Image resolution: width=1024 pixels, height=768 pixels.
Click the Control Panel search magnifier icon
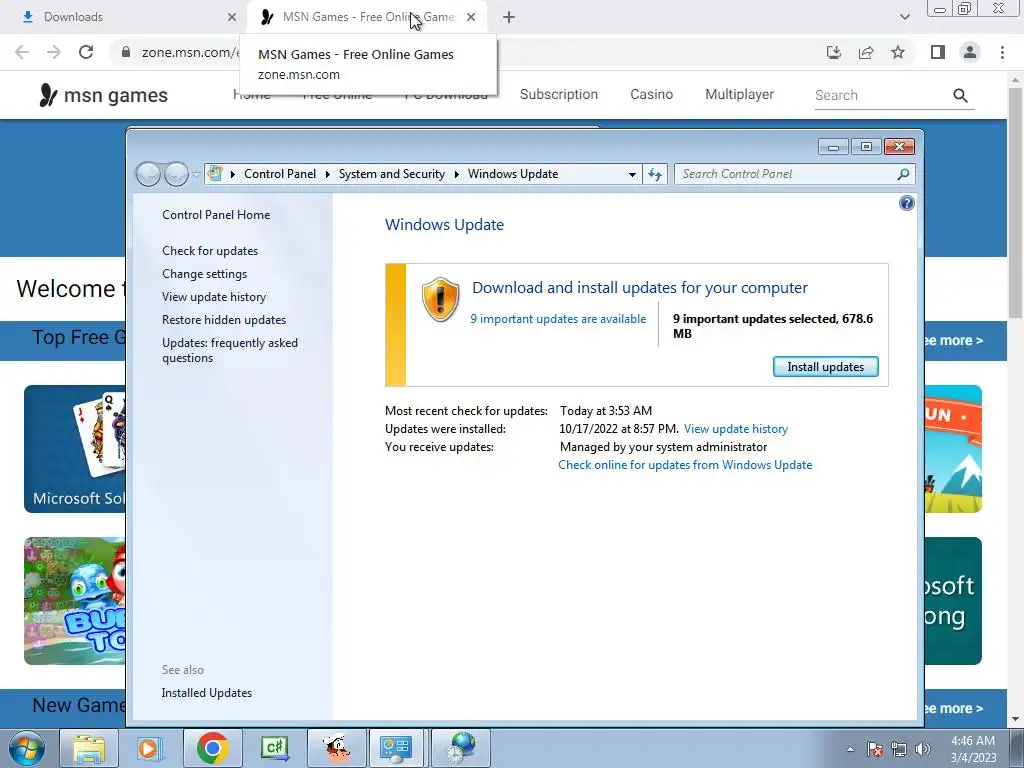[x=903, y=174]
